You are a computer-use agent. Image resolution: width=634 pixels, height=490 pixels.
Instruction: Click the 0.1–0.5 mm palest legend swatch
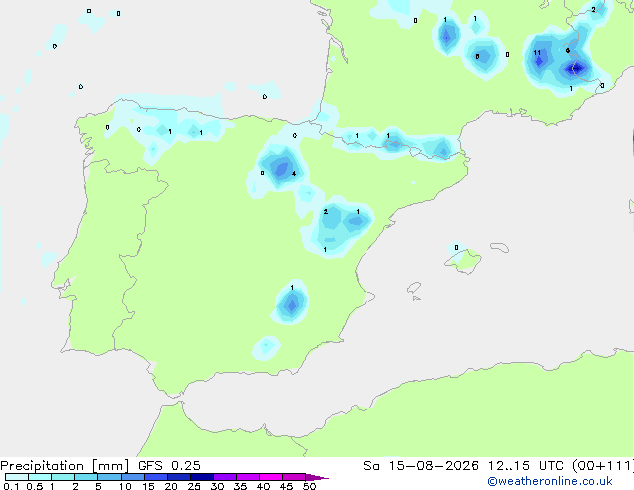(x=17, y=477)
